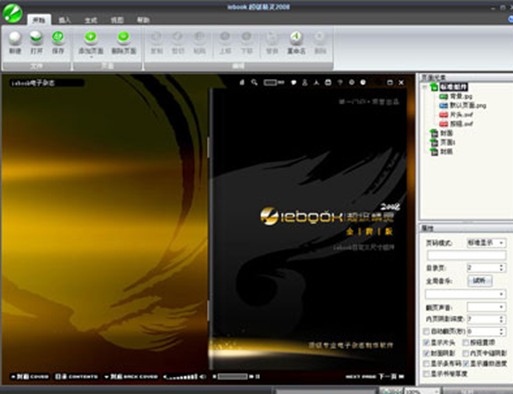Image resolution: width=513 pixels, height=394 pixels.
Task: Enable the 显示书脊厚度 checkbox
Action: click(x=426, y=374)
